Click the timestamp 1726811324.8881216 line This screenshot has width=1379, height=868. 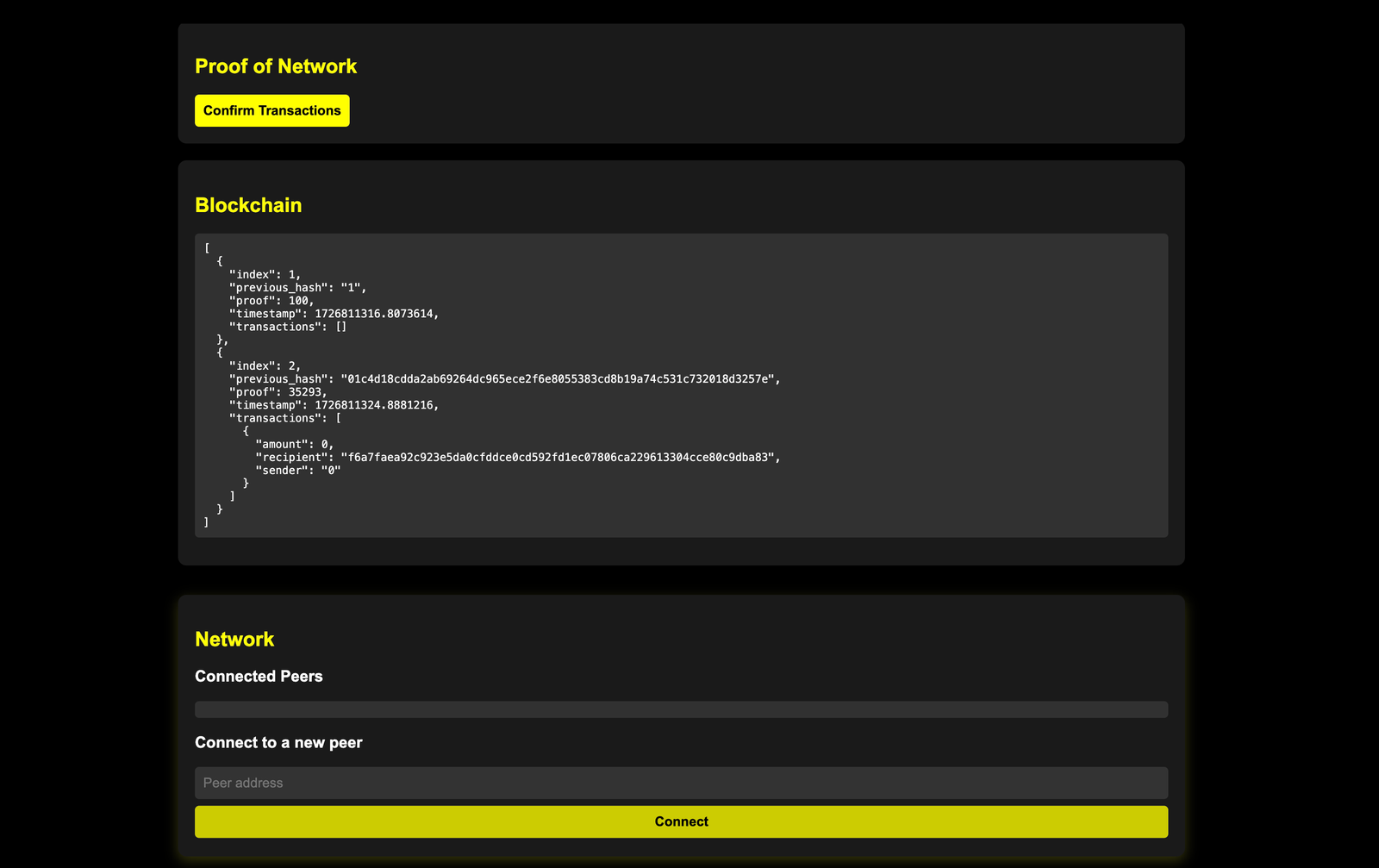[x=334, y=405]
